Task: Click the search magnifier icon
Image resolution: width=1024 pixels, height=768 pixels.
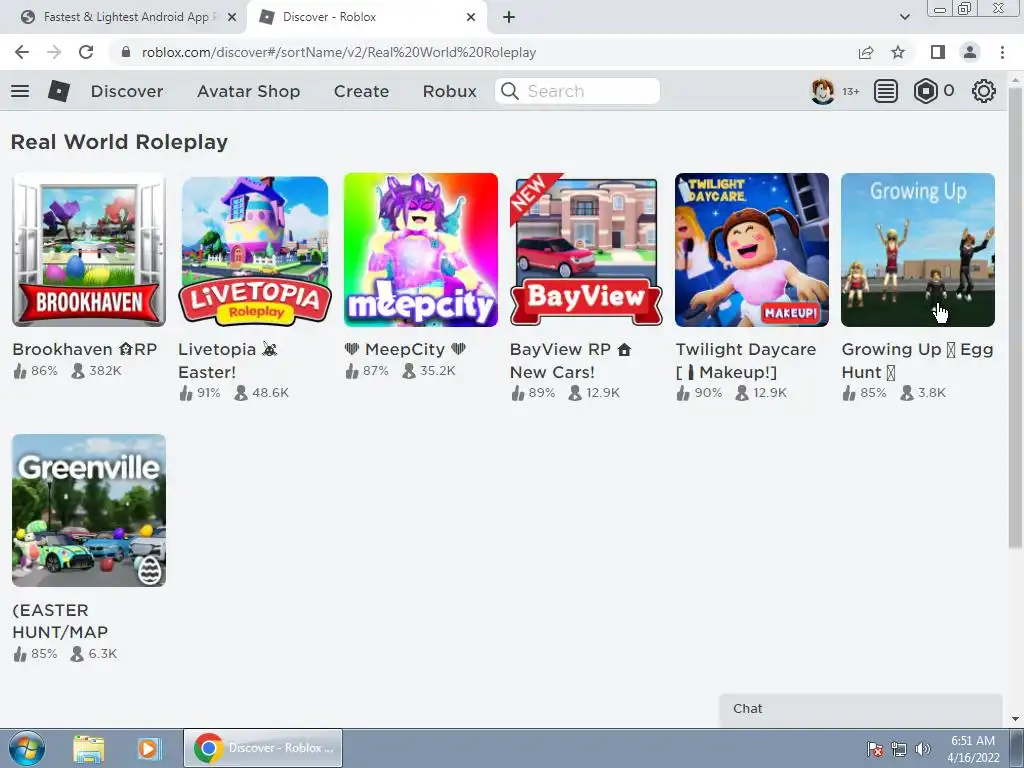Action: click(509, 91)
